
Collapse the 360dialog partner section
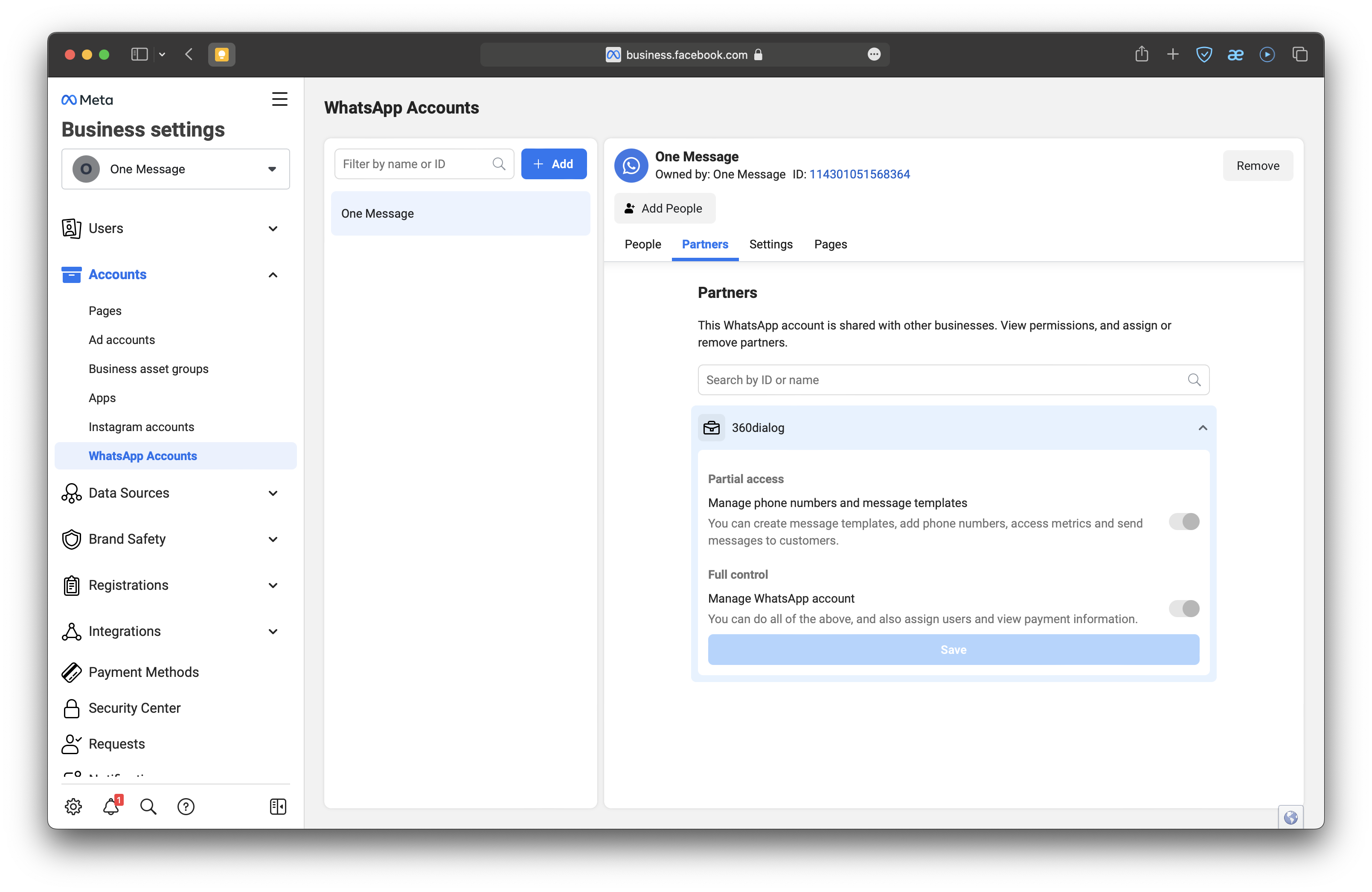point(1203,428)
